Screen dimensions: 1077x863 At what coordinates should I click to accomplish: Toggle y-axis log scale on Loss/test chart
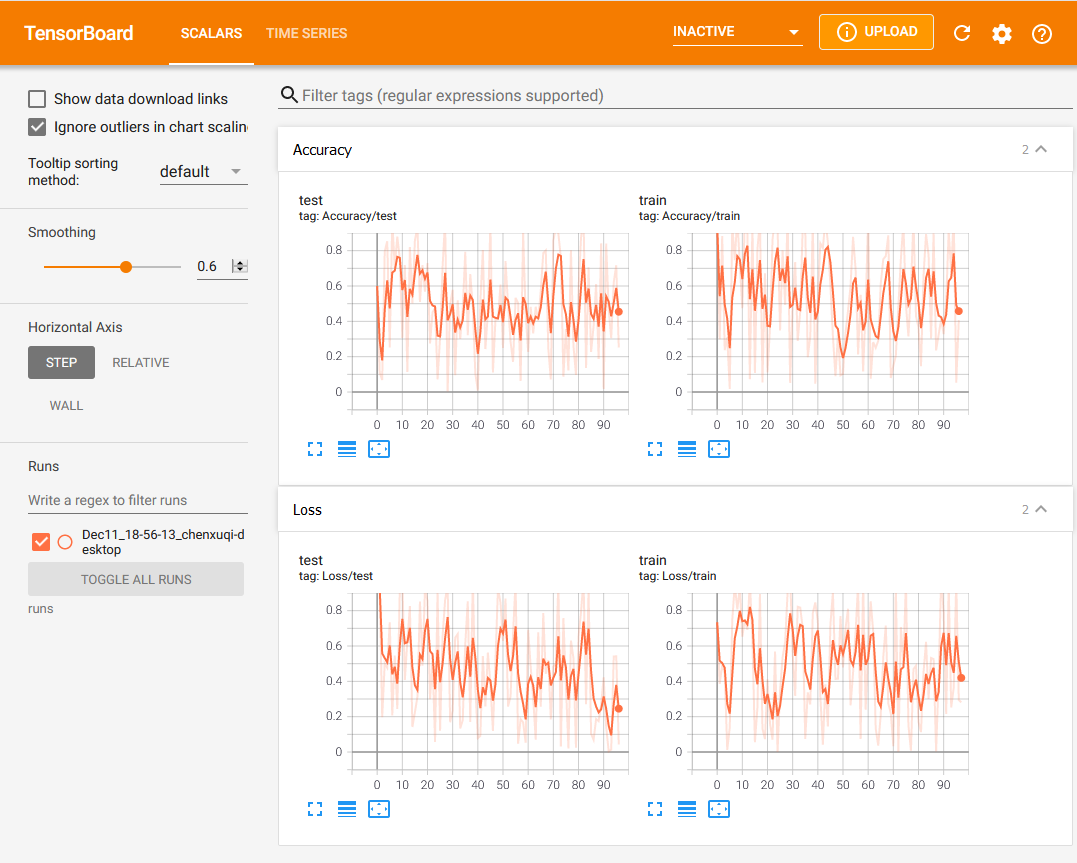pos(347,809)
